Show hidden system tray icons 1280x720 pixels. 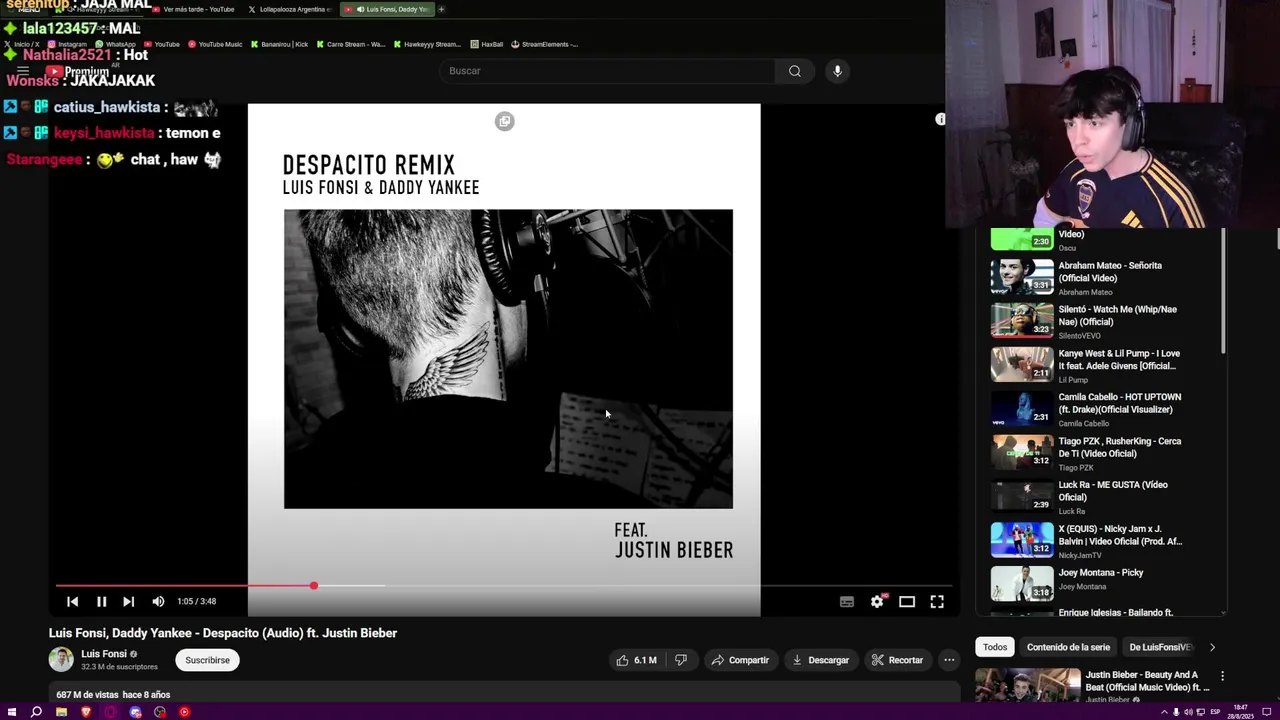point(1164,712)
